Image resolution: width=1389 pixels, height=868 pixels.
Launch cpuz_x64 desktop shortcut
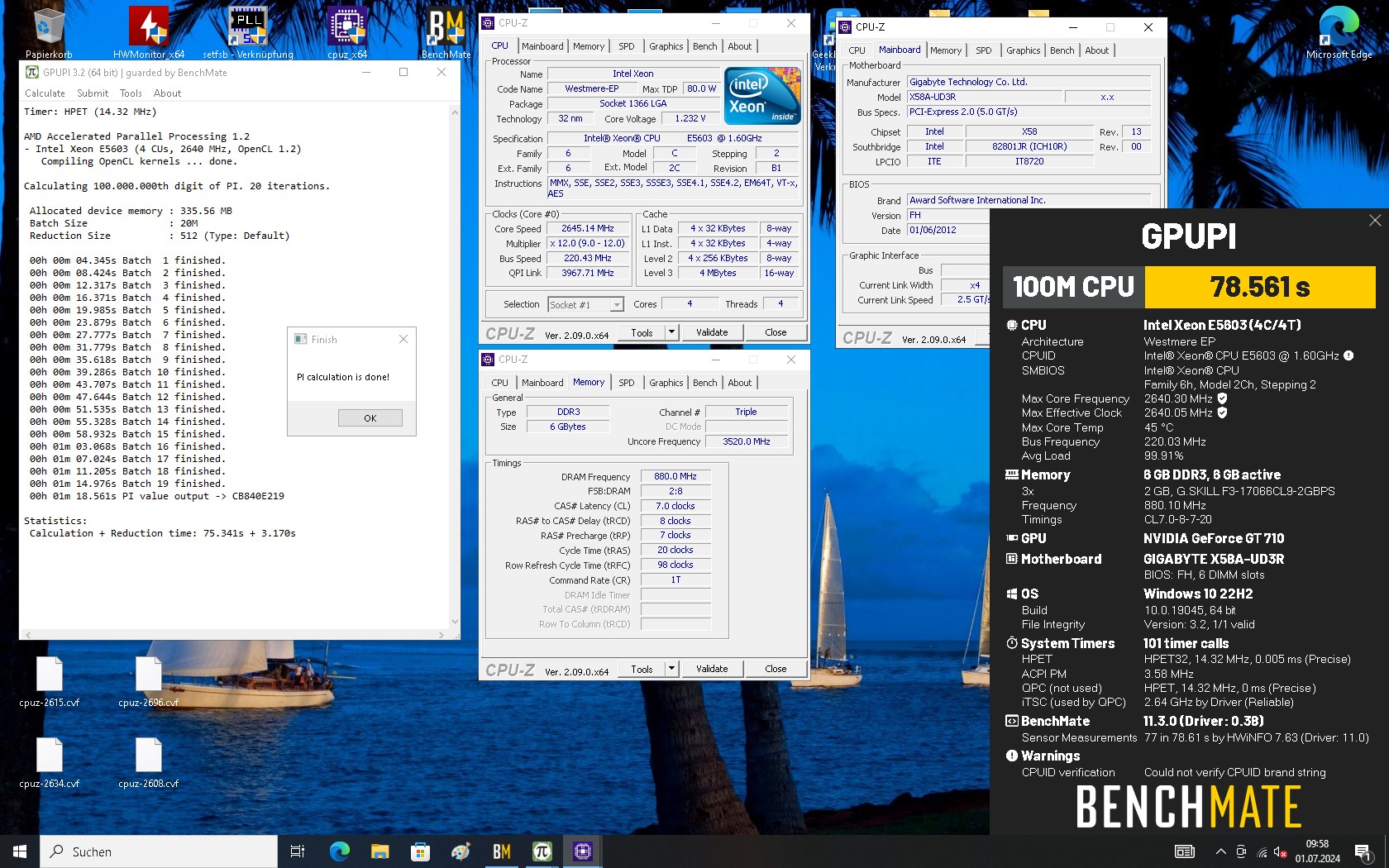tap(347, 31)
